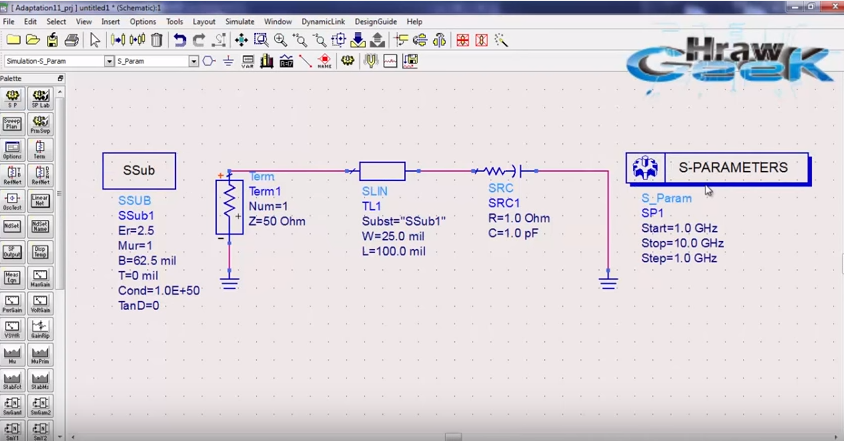Screen dimensions: 844x441
Task: Open the Tools menu
Action: point(174,22)
